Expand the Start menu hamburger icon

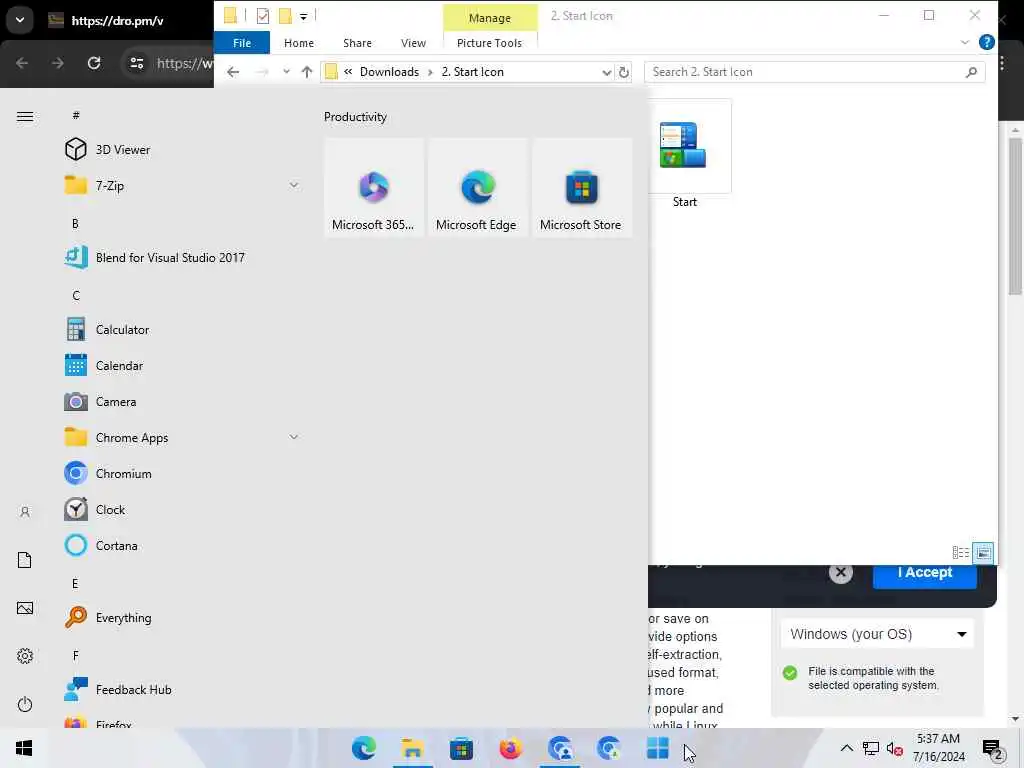pos(25,116)
